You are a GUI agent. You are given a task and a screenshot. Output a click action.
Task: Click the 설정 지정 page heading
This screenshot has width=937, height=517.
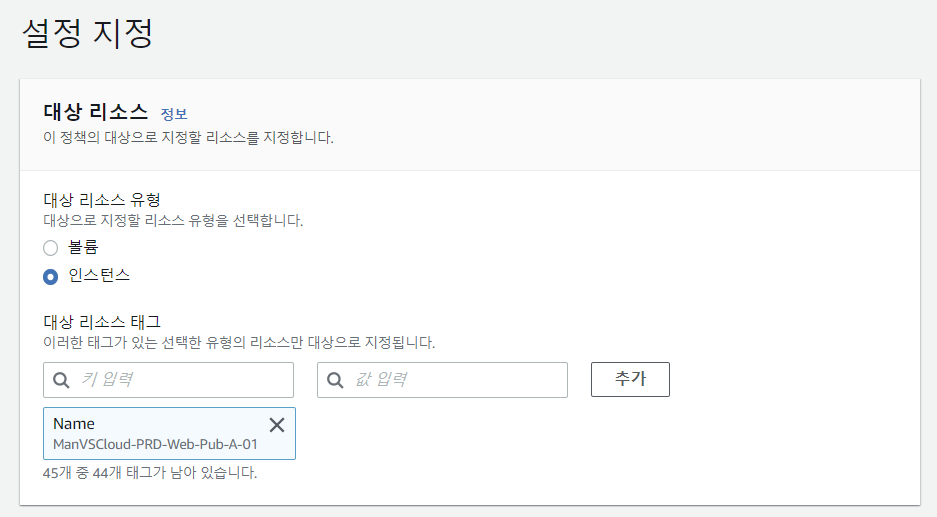(x=88, y=33)
